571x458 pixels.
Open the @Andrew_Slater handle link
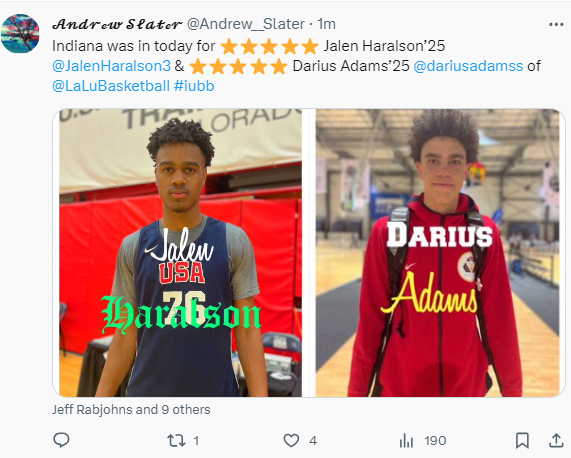click(246, 24)
